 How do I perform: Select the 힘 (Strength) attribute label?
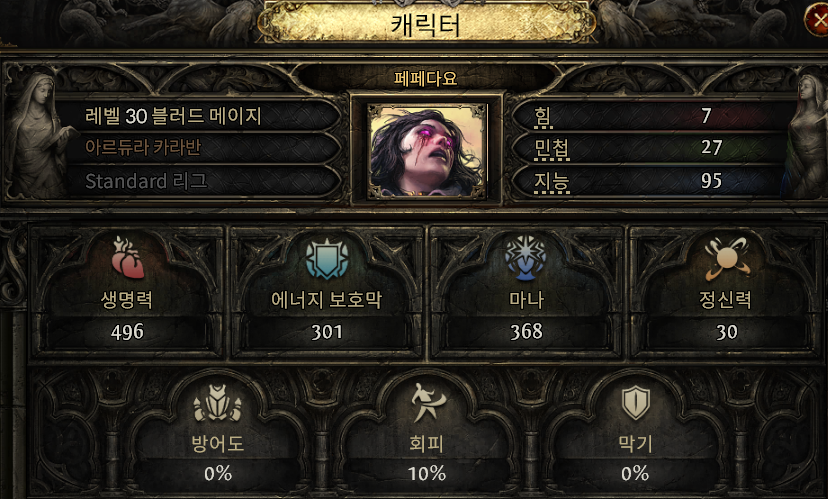543,117
